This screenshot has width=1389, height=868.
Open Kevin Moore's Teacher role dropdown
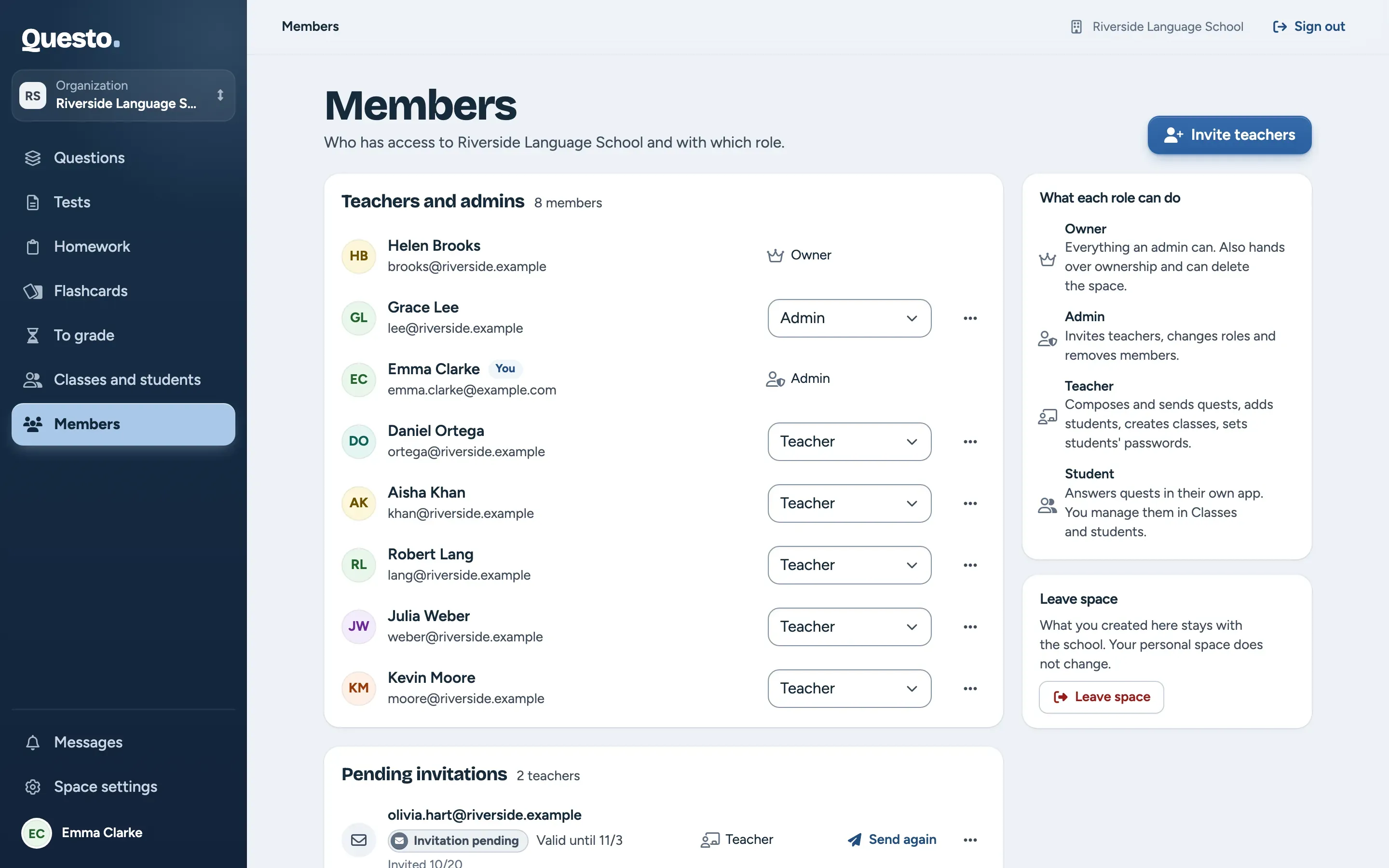click(x=849, y=688)
